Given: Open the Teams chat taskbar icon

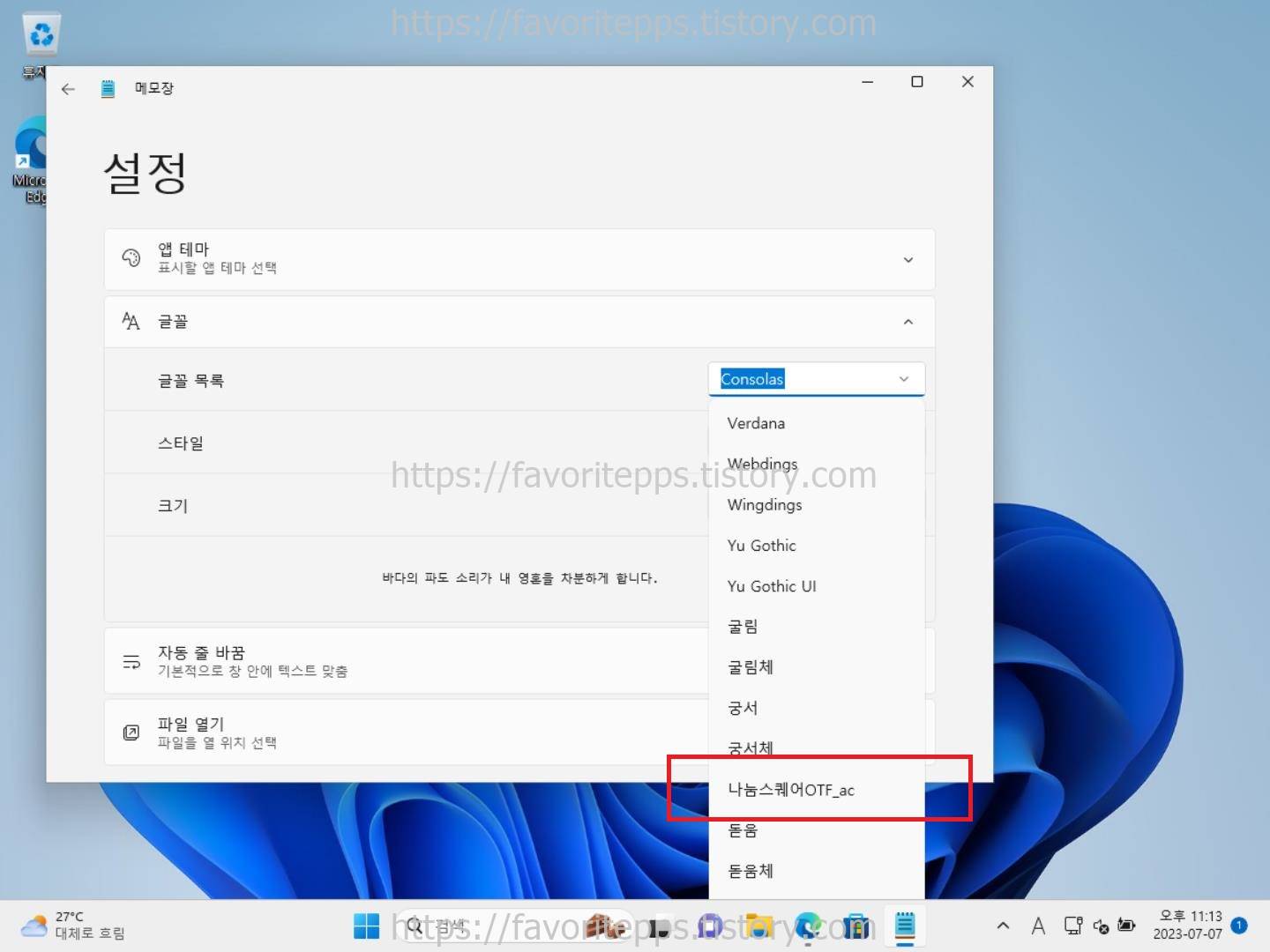Looking at the screenshot, I should click(x=708, y=927).
